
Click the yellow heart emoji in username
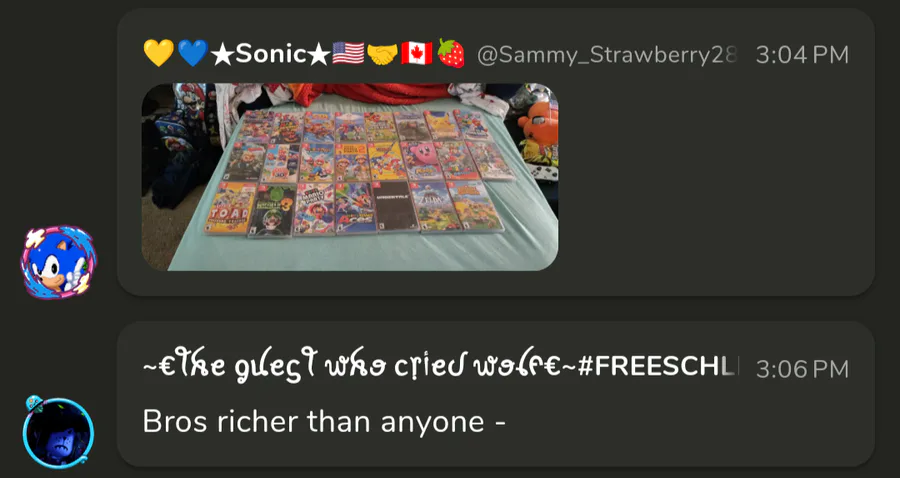click(158, 53)
